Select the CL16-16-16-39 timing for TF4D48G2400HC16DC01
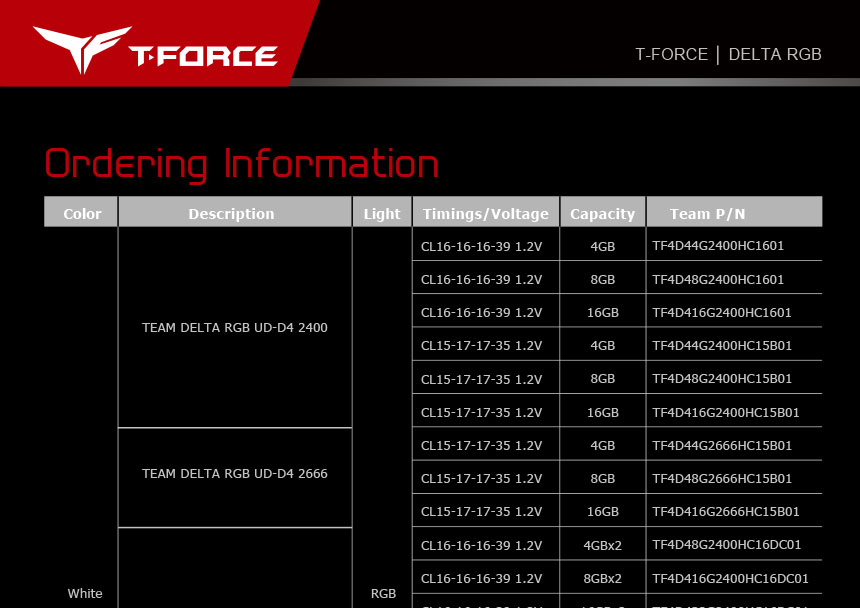Screen dimensions: 860x608 pos(482,545)
